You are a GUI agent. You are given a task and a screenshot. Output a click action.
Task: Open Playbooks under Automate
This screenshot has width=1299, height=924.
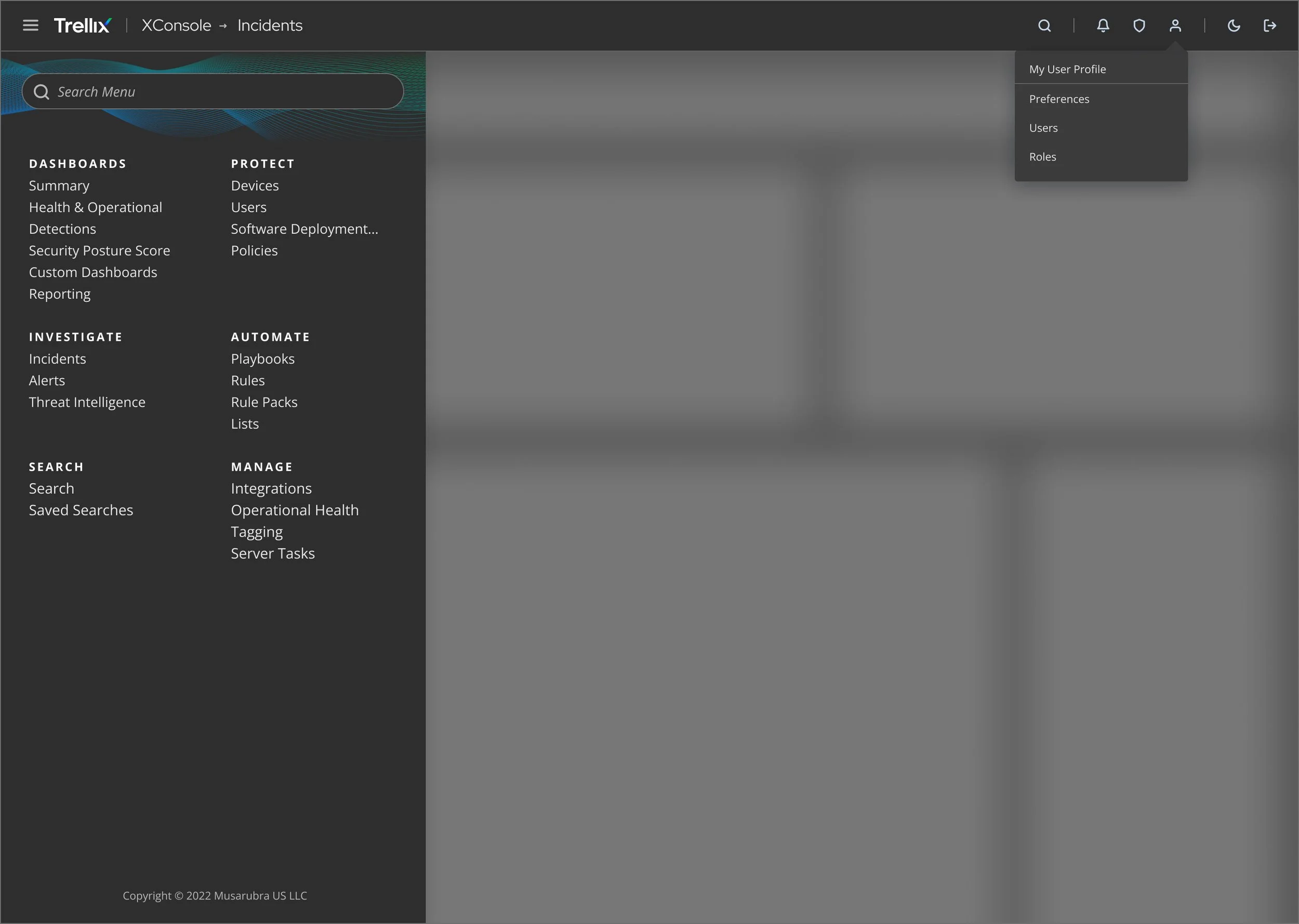click(262, 359)
